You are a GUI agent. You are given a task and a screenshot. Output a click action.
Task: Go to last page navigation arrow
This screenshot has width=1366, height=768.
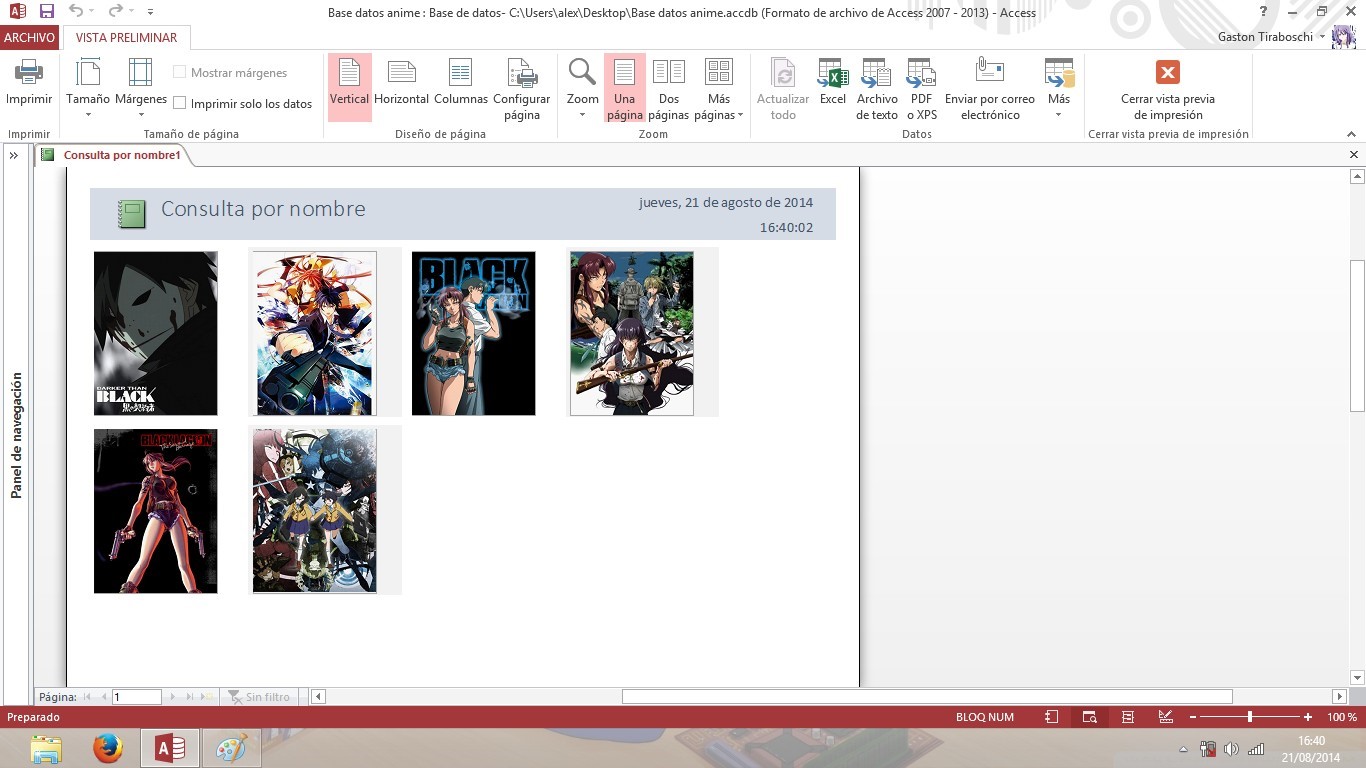(x=188, y=697)
